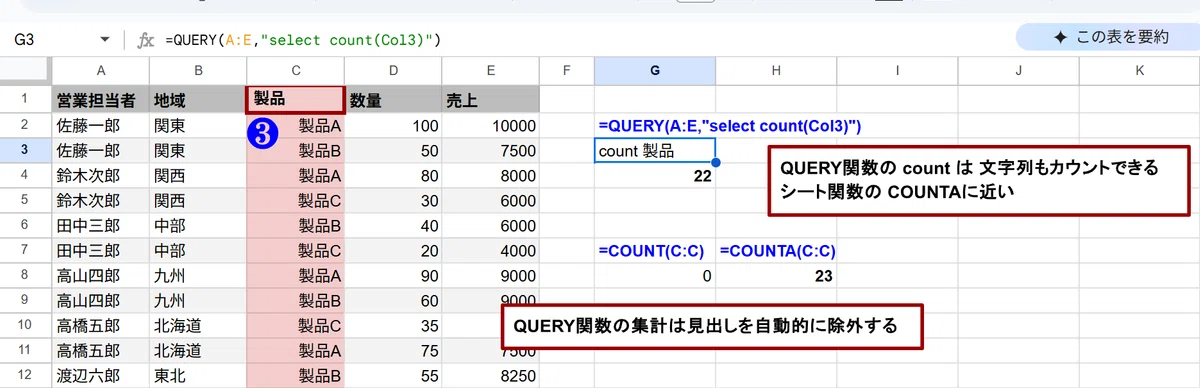The image size is (1200, 388).
Task: Select column K header
Action: click(1139, 70)
